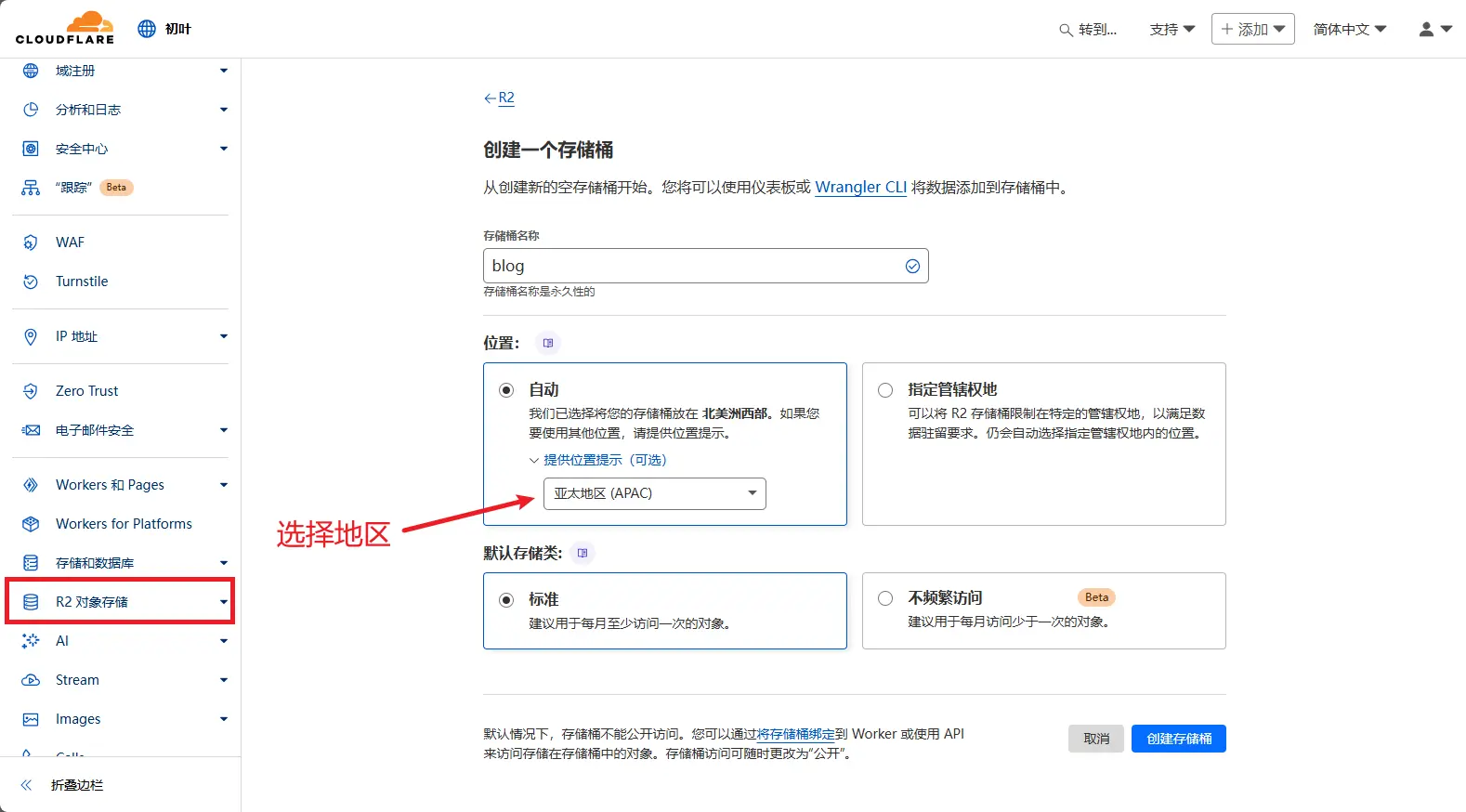This screenshot has height=812, width=1466.
Task: Expand the 域注册 sidebar arrow
Action: [x=224, y=71]
